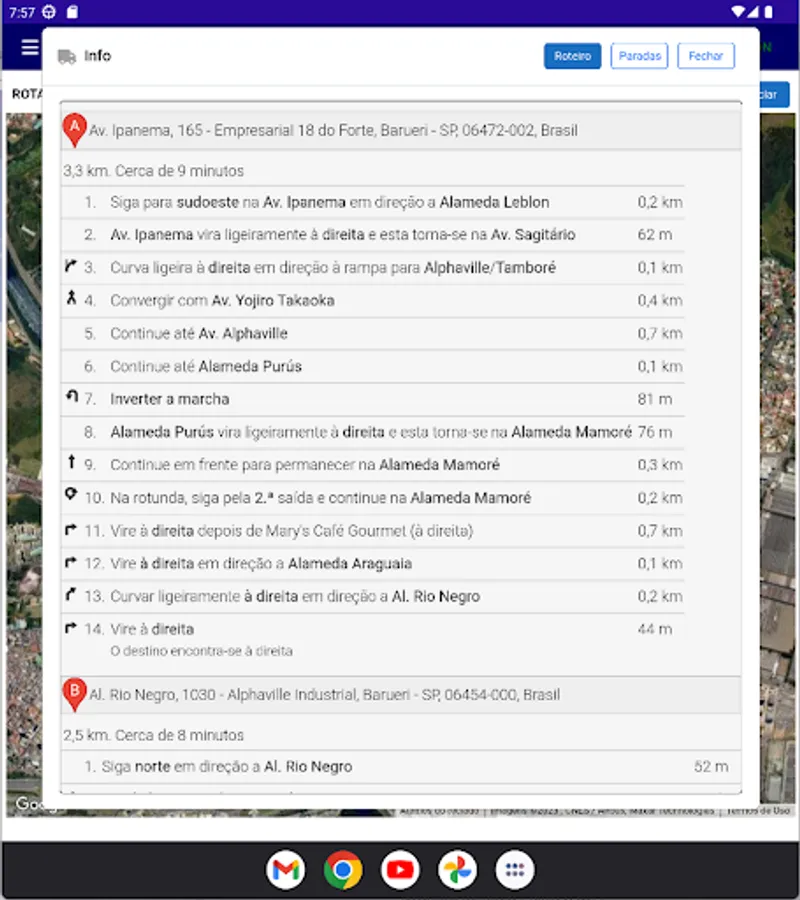Select step 5 Continue até Av. Alphaville
The image size is (800, 900).
373,333
